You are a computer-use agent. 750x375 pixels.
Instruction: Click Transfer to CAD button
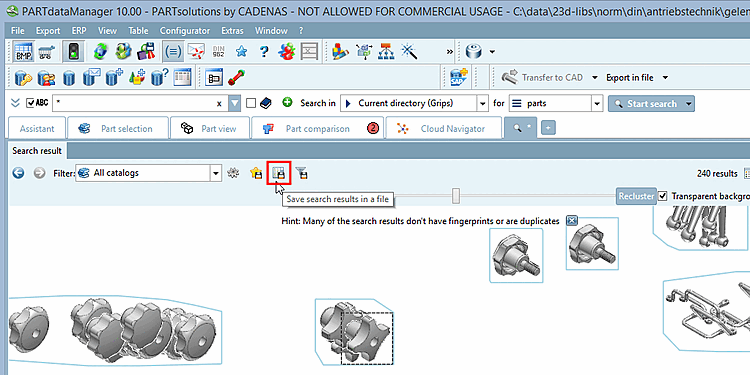coord(543,77)
